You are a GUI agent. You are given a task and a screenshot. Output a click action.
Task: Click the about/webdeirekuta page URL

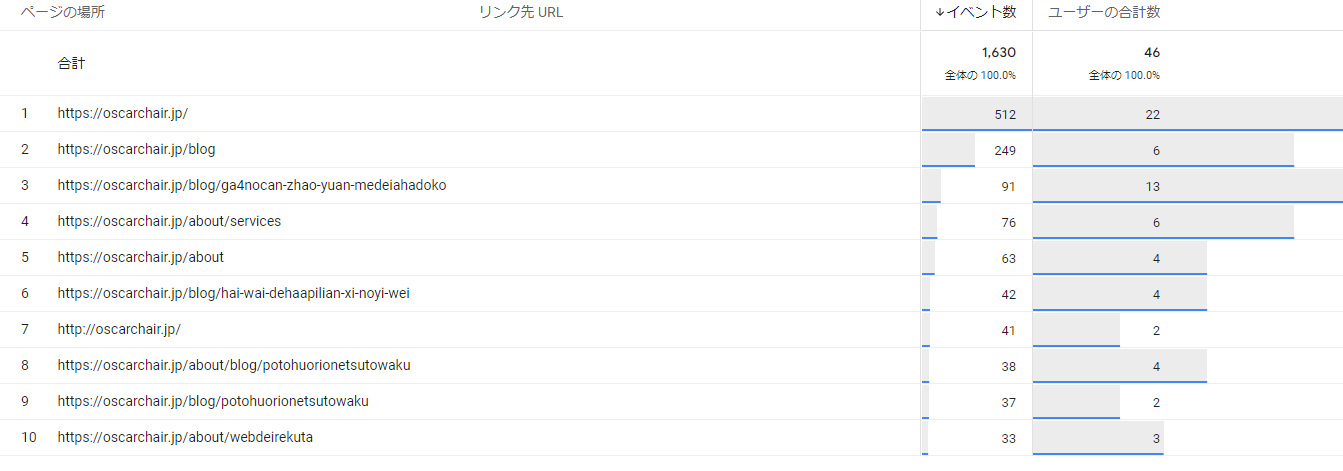[x=191, y=438]
